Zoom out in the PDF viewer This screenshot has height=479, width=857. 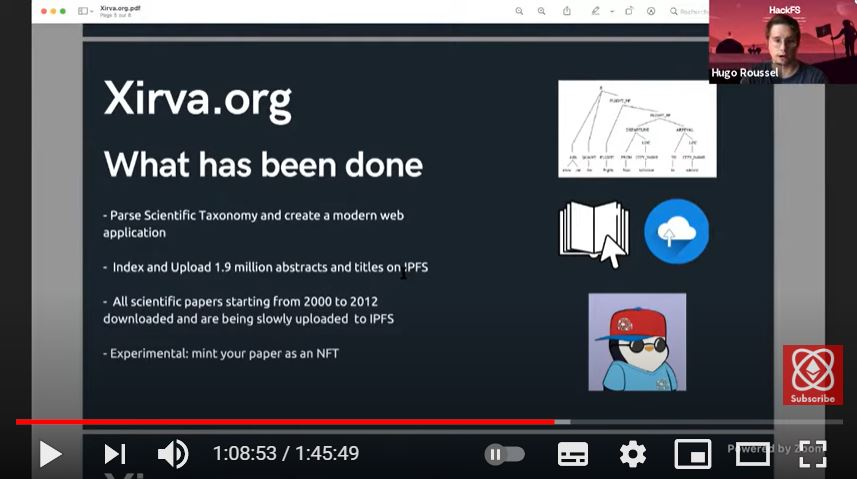click(519, 11)
